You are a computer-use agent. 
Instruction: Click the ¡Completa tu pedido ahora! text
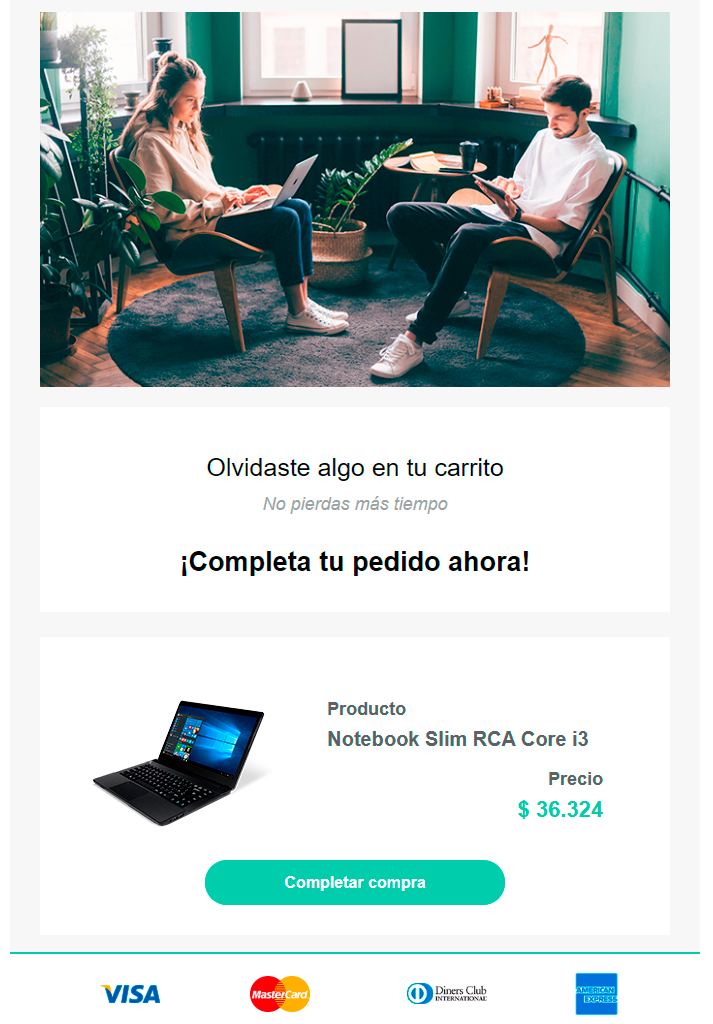tap(355, 562)
